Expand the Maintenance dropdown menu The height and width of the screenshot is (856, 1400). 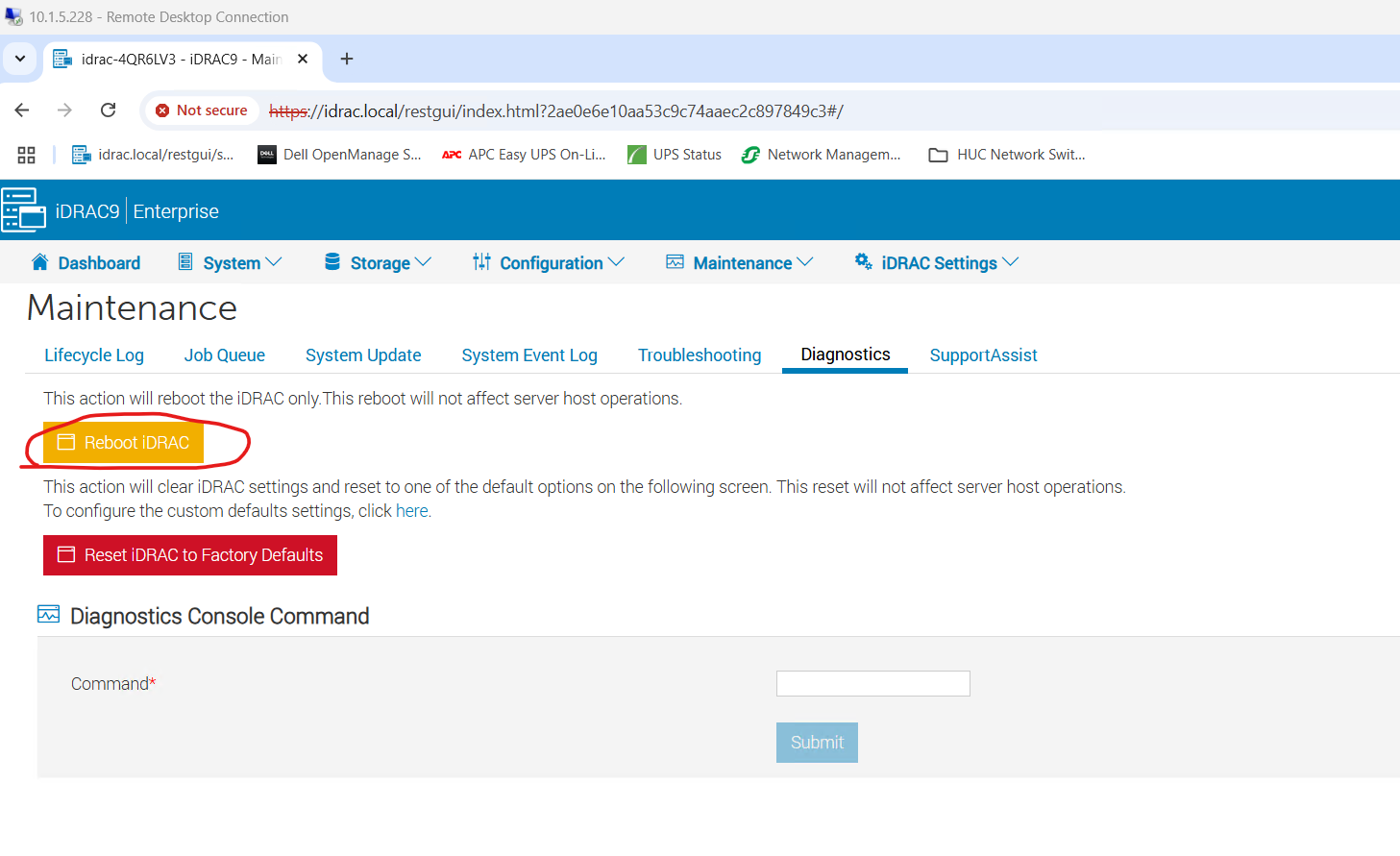(740, 263)
